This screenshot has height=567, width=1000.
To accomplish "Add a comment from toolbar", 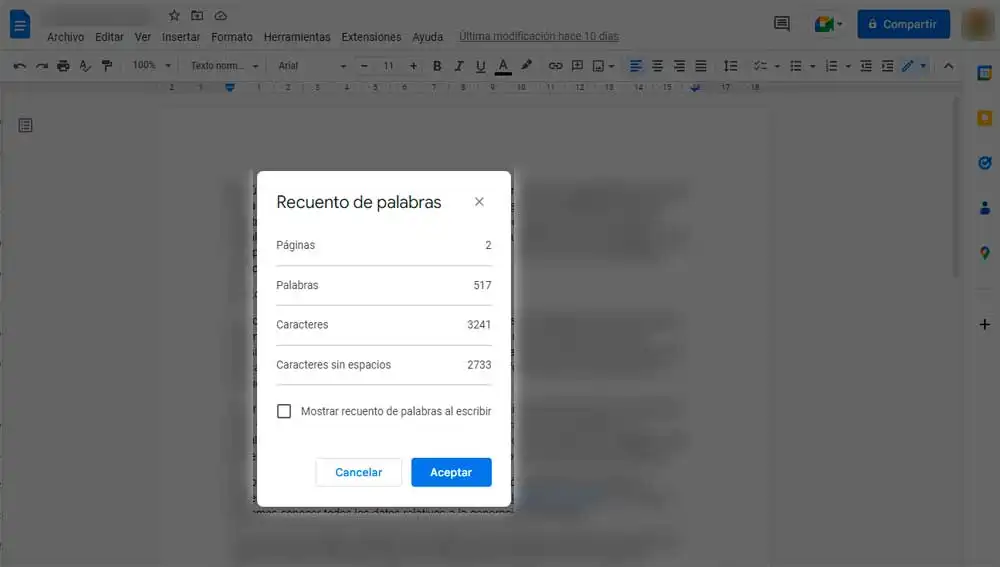I will pos(577,66).
